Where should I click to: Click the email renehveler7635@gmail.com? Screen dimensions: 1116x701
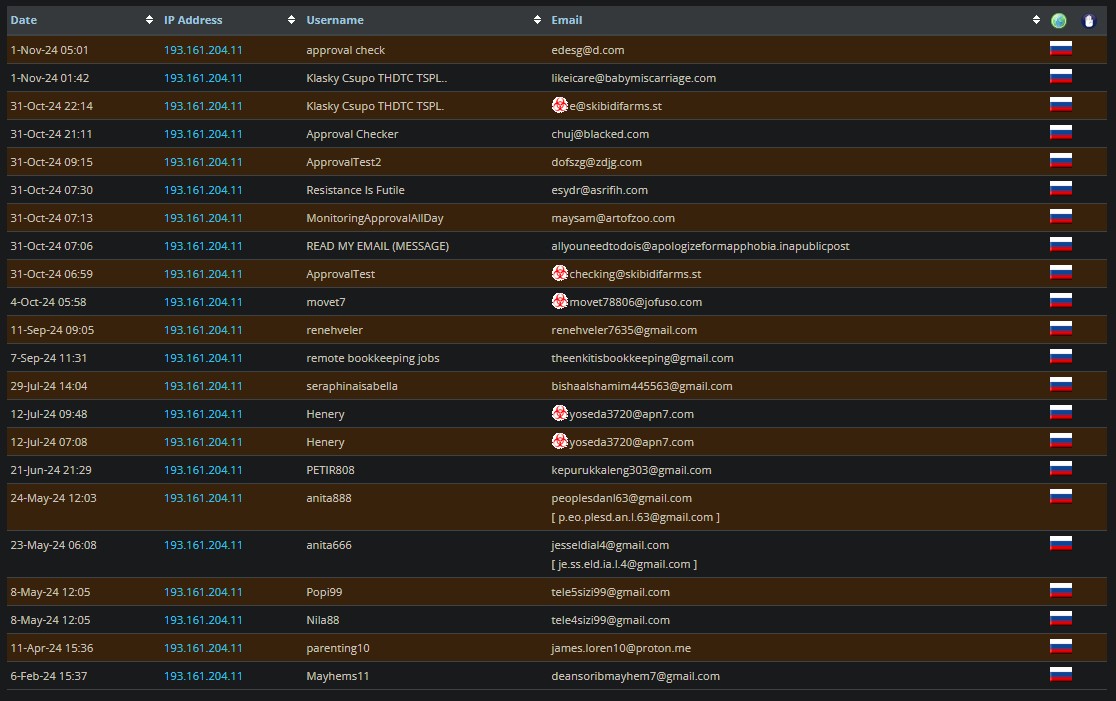624,330
